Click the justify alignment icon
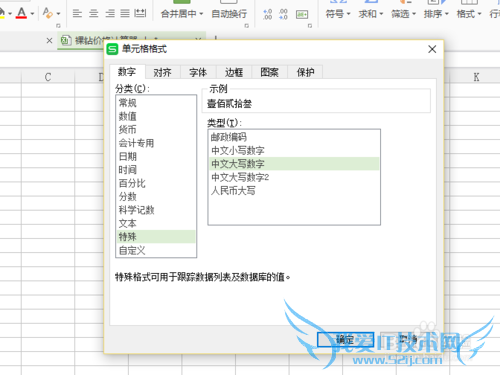Image resolution: width=500 pixels, height=375 pixels. tap(125, 13)
